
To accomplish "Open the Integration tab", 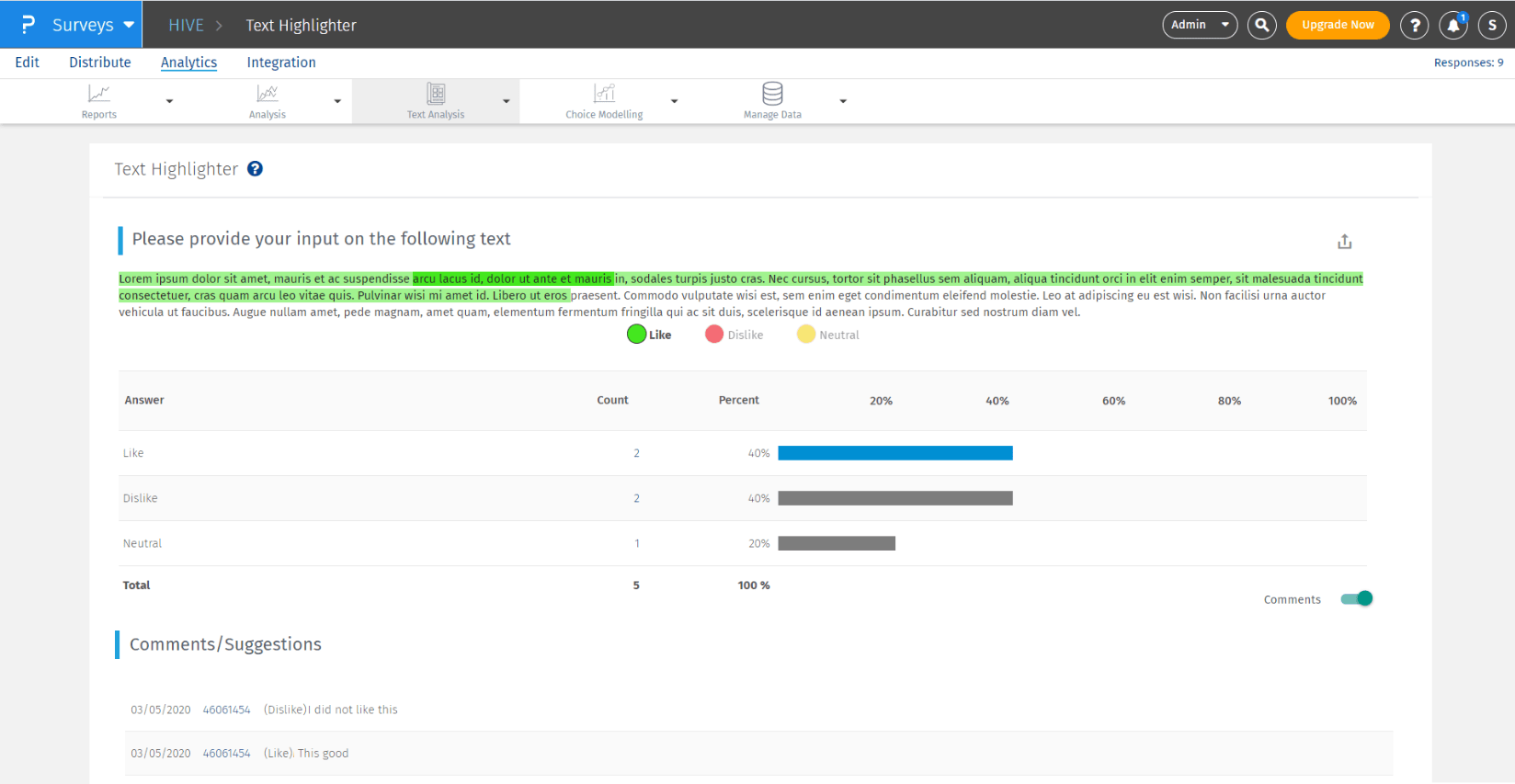I will click(x=281, y=62).
